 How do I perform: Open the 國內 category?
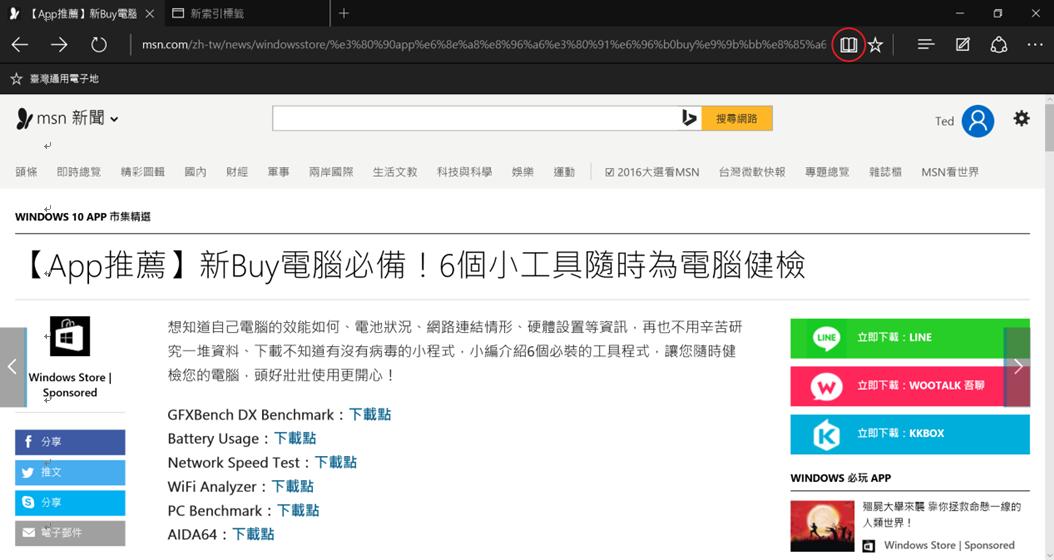click(196, 172)
